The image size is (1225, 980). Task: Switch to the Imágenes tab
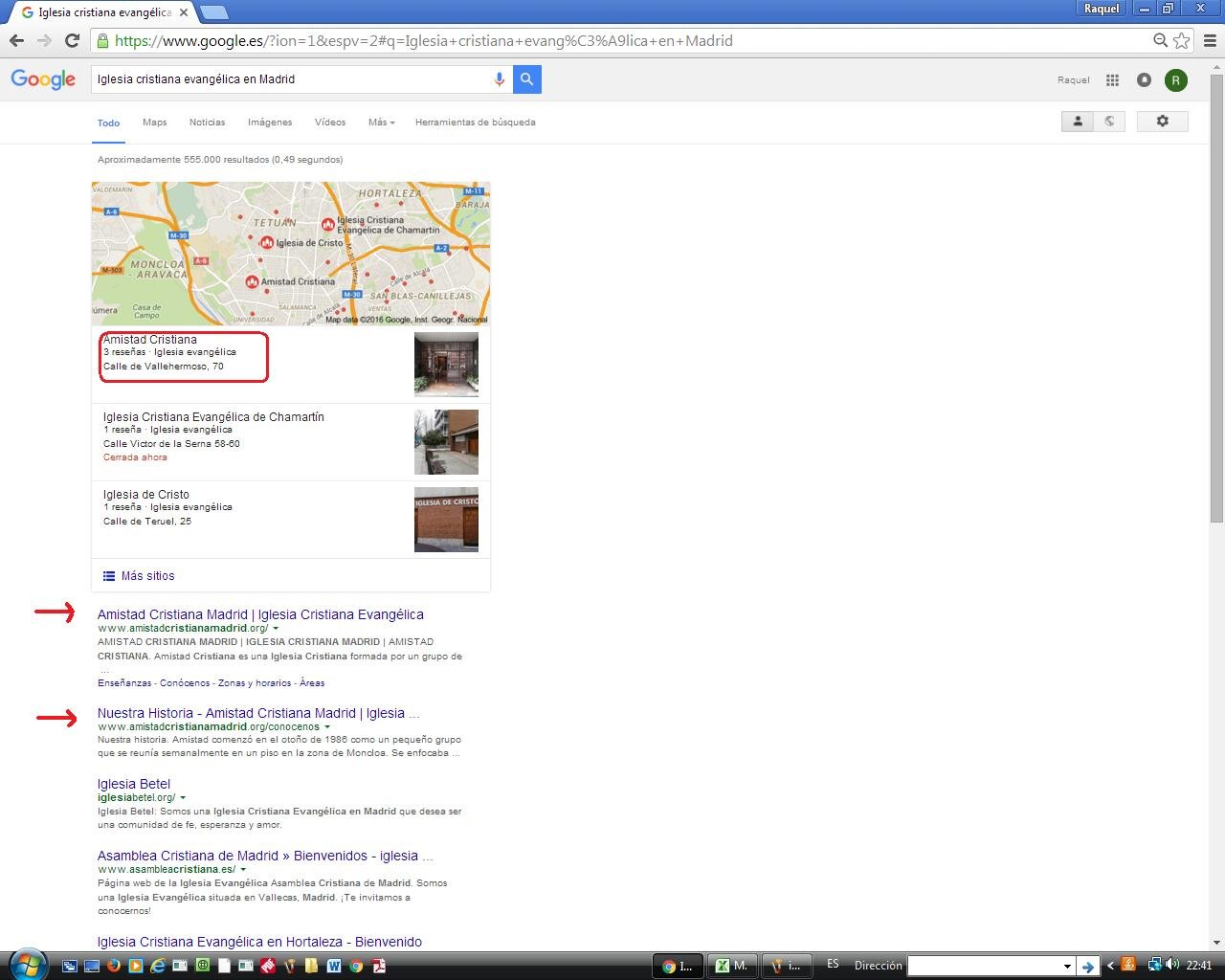click(270, 122)
